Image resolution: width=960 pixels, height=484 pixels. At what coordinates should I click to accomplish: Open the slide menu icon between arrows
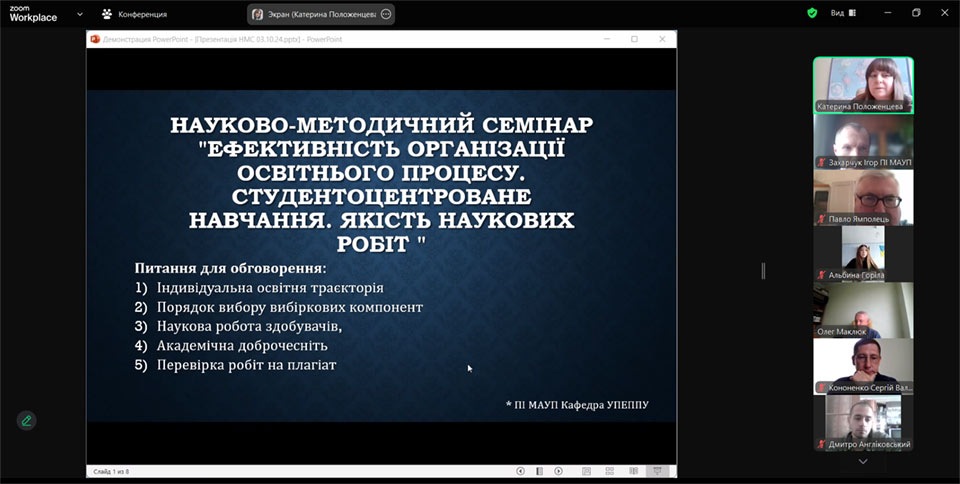(x=539, y=471)
